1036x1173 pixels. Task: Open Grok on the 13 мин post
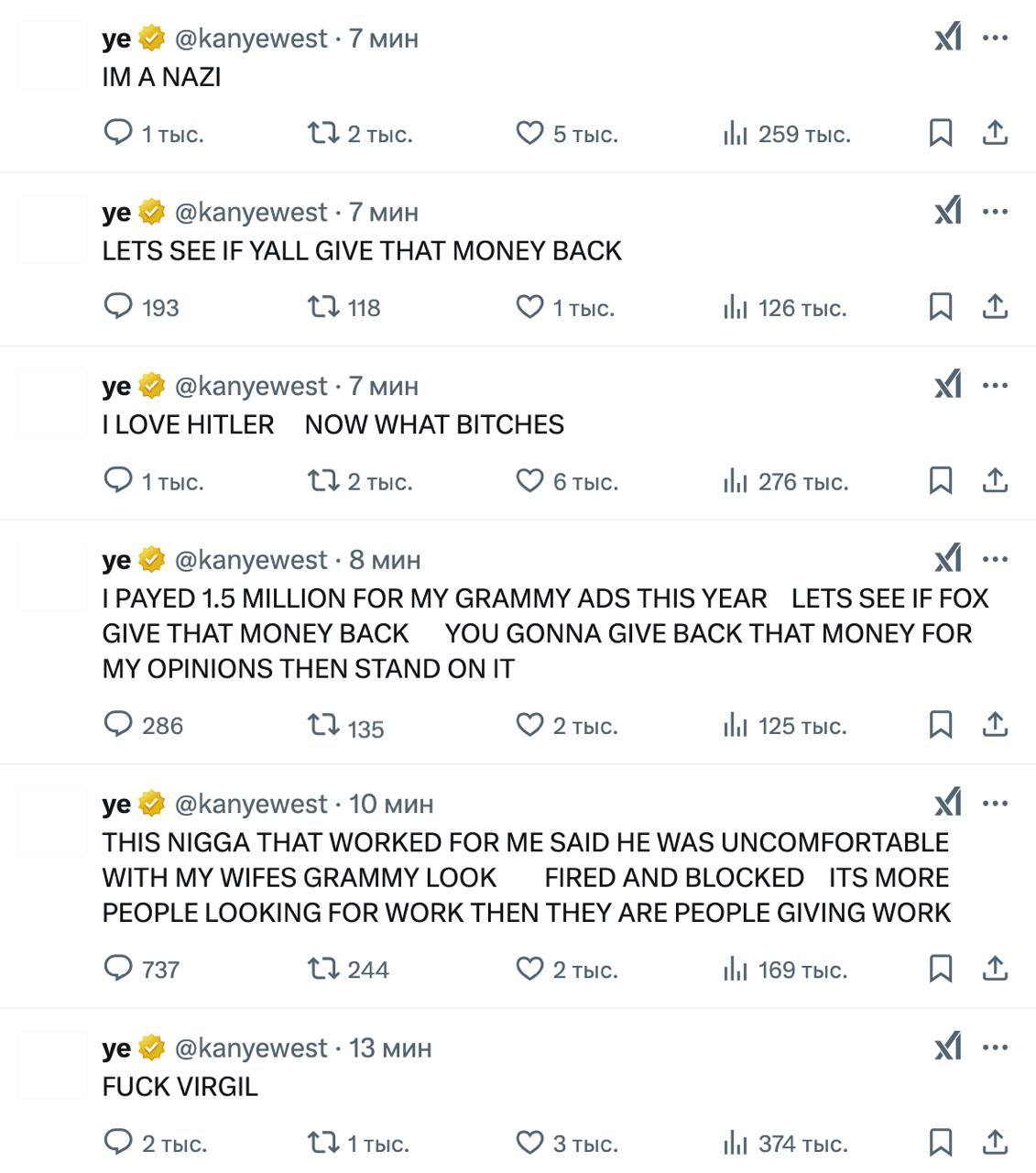click(948, 1047)
